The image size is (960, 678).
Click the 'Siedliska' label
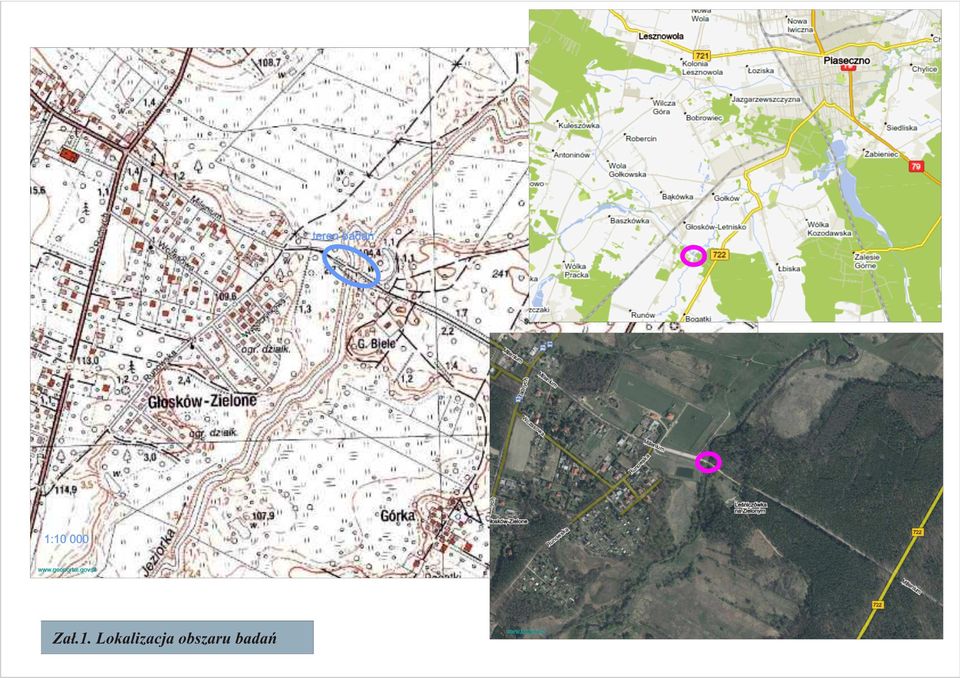(x=902, y=127)
